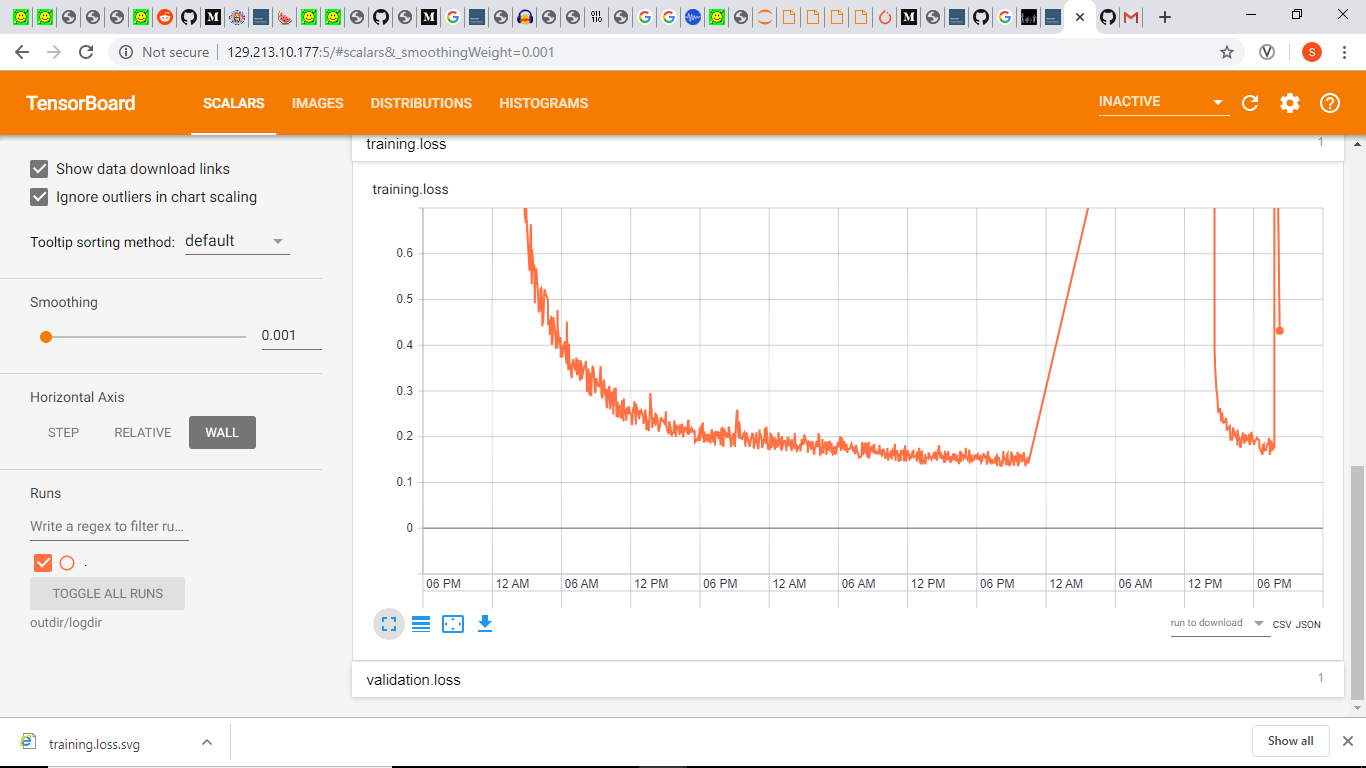Open the run to download dropdown
This screenshot has width=1366, height=768.
coord(1219,623)
